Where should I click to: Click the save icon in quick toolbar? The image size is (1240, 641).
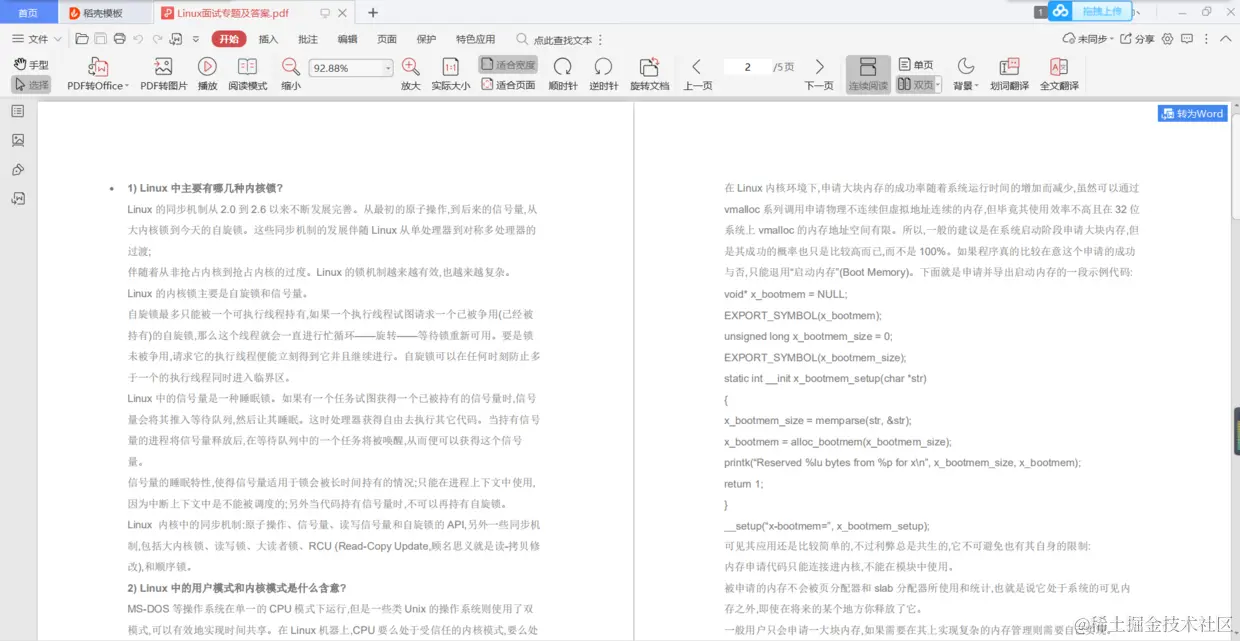[101, 39]
